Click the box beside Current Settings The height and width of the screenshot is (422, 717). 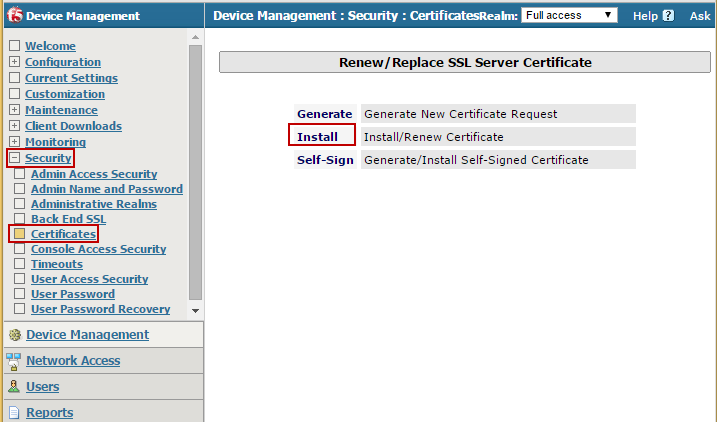(x=14, y=78)
